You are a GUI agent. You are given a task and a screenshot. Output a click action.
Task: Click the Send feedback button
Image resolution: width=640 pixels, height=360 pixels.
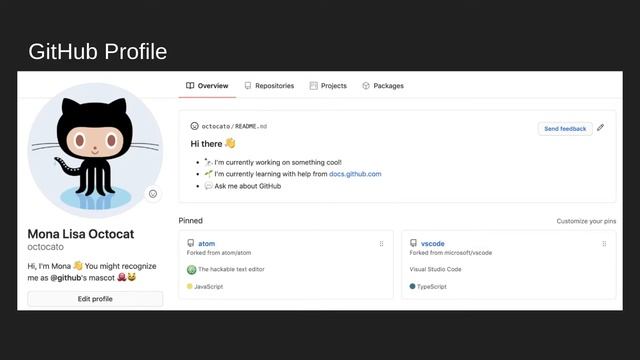point(565,129)
